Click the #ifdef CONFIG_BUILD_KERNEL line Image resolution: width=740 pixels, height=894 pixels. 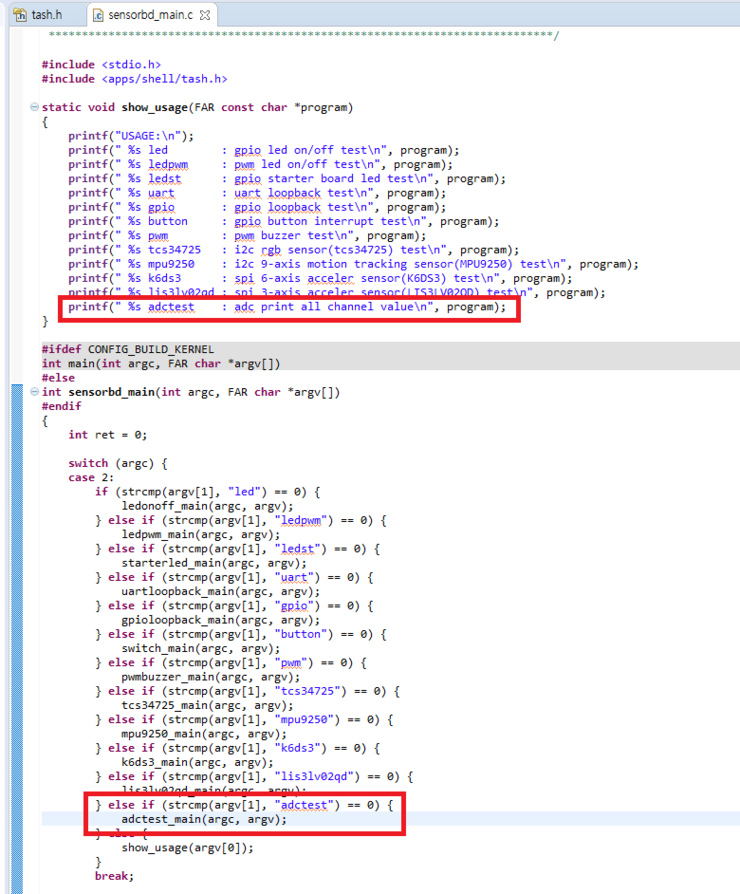click(x=128, y=349)
